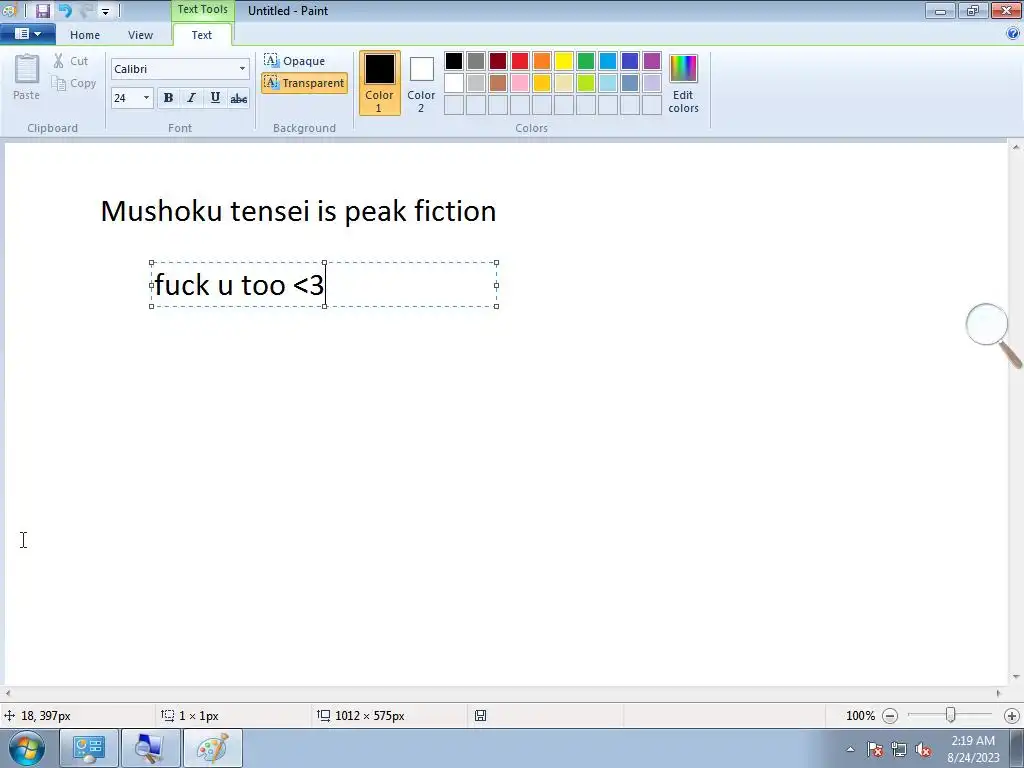Expand the font size dropdown arrow
1024x768 pixels.
tap(146, 98)
